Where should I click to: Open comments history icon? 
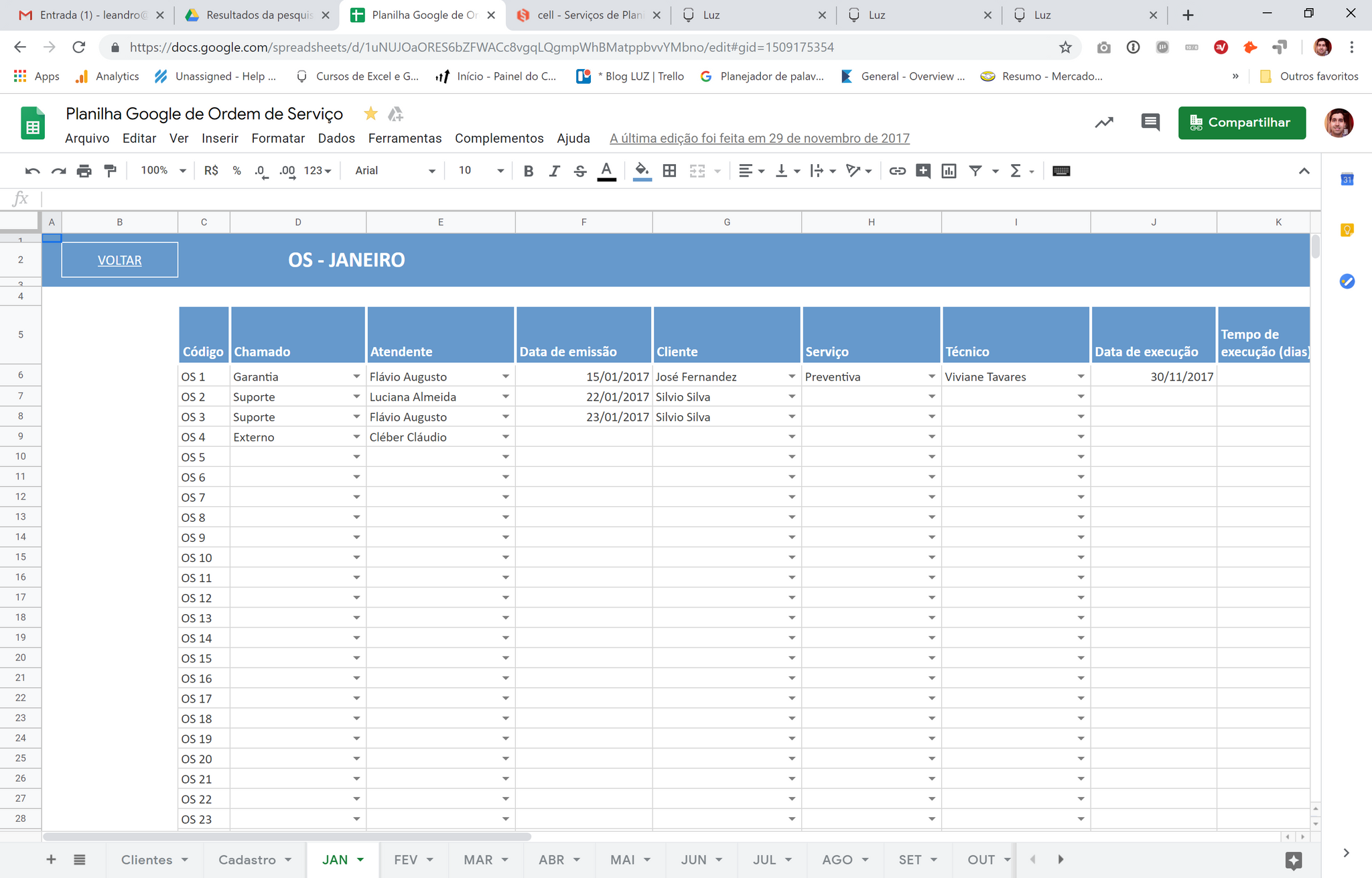coord(1150,123)
